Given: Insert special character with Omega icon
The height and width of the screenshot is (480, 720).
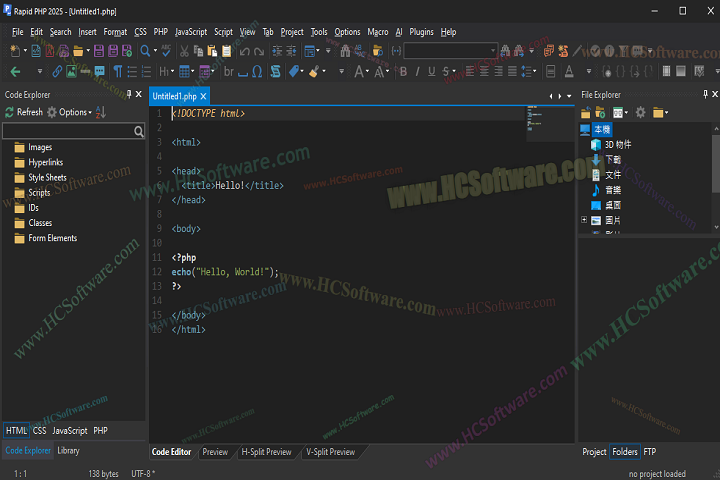Looking at the screenshot, I should (257, 71).
